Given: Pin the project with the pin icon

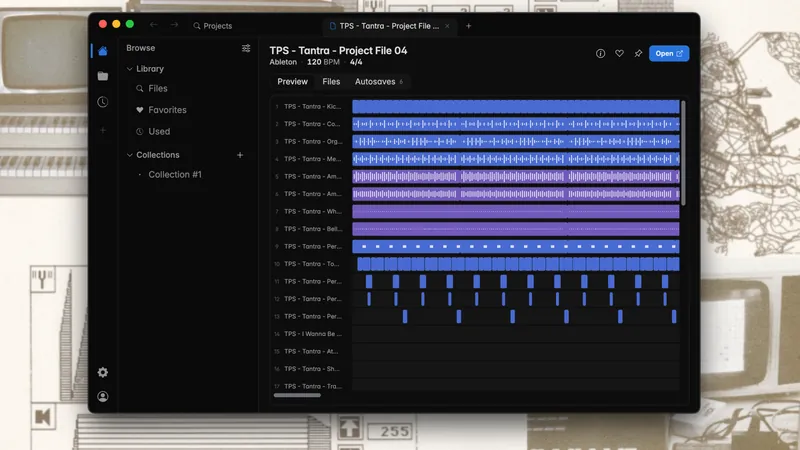Looking at the screenshot, I should [x=638, y=54].
